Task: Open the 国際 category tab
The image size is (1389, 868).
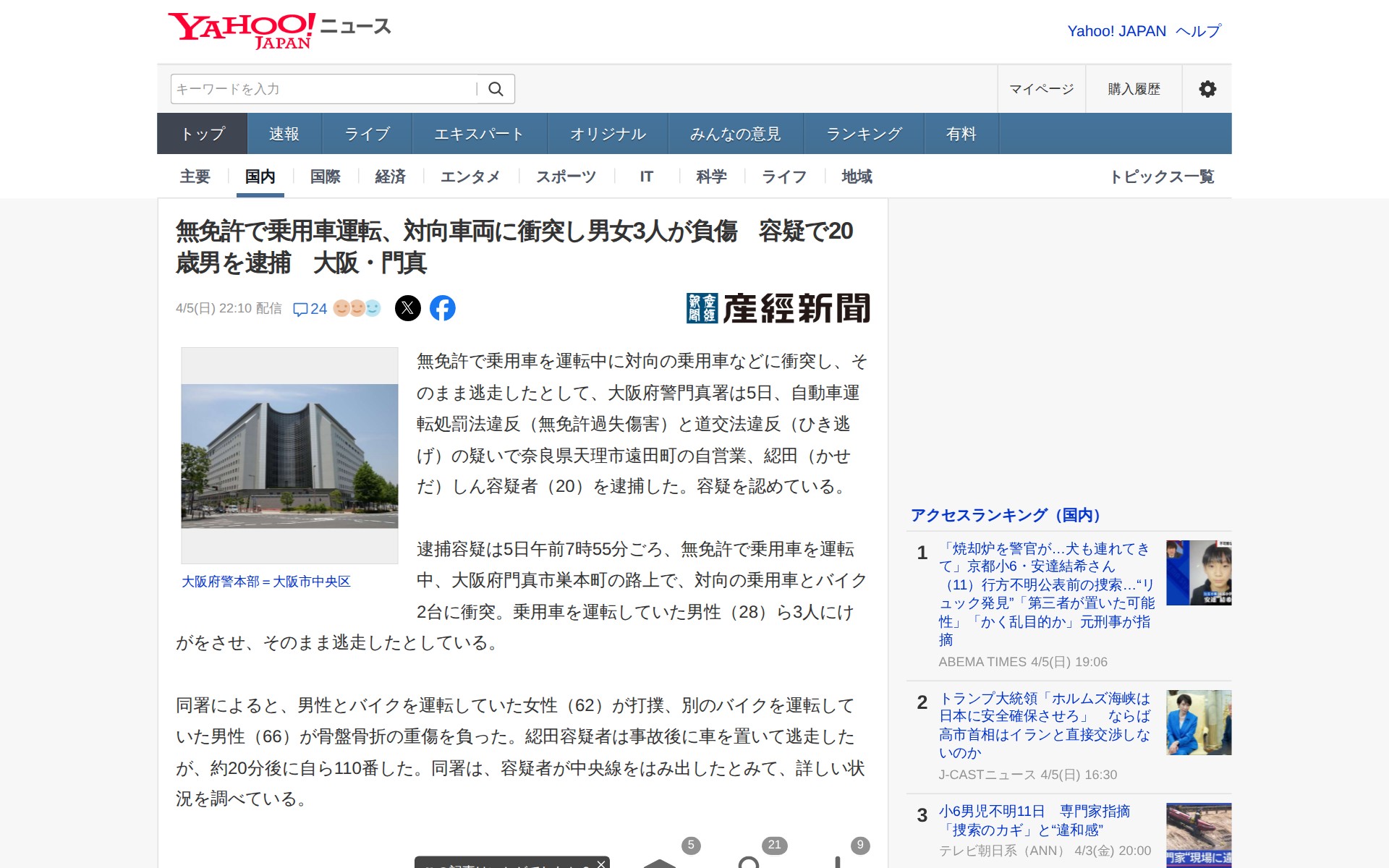Action: 325,176
